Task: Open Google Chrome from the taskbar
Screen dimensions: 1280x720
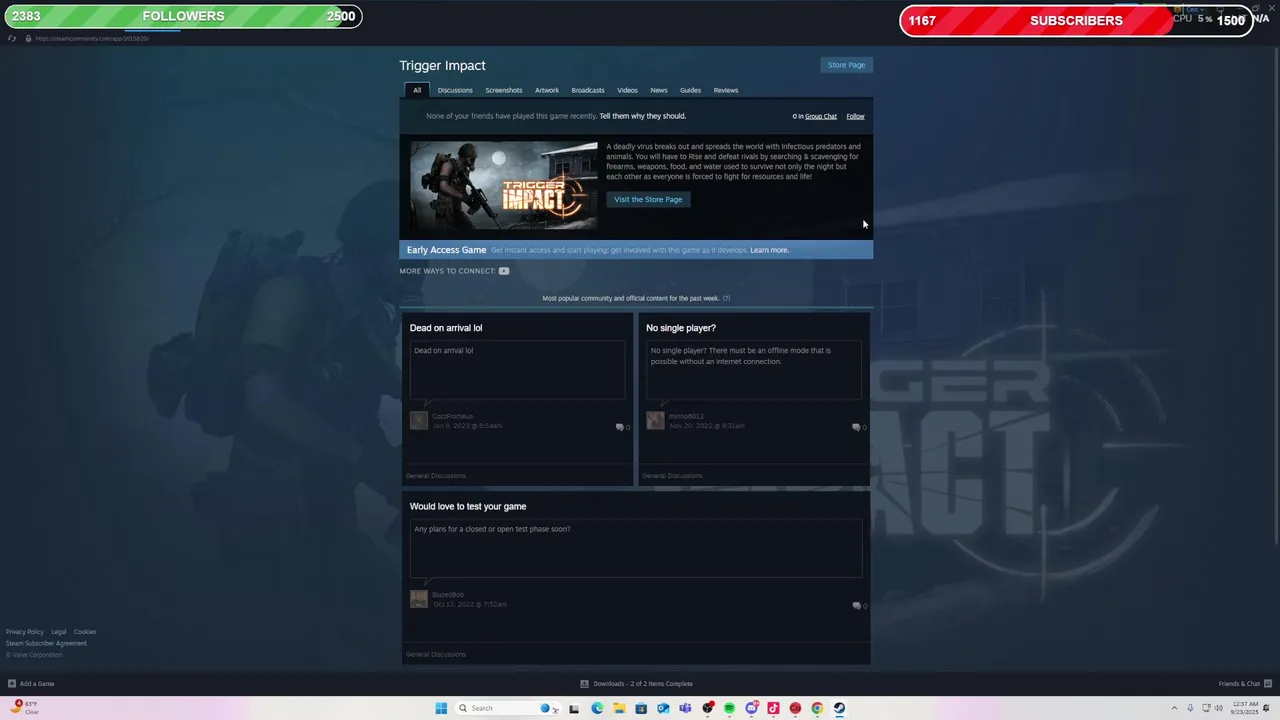Action: tap(817, 708)
